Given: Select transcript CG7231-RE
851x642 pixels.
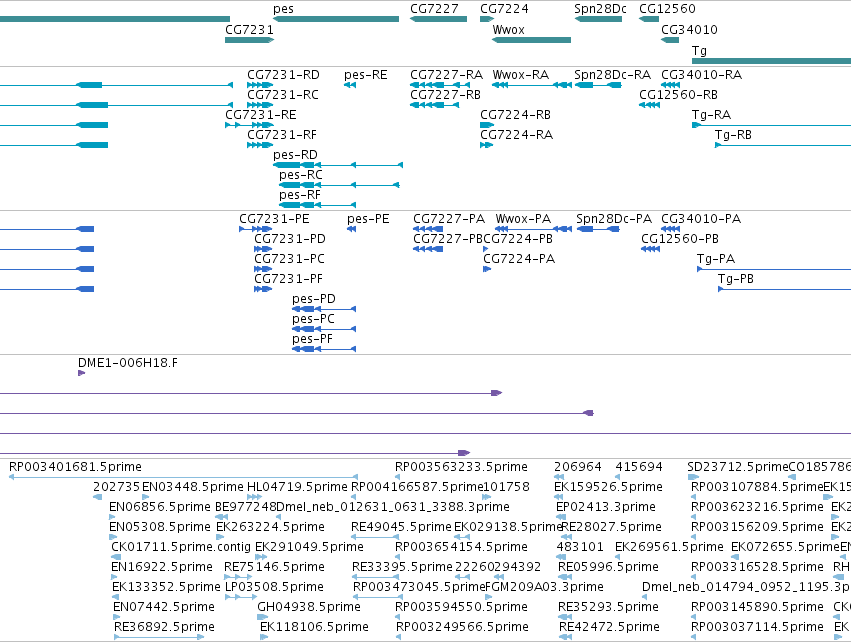Looking at the screenshot, I should pos(261,115).
